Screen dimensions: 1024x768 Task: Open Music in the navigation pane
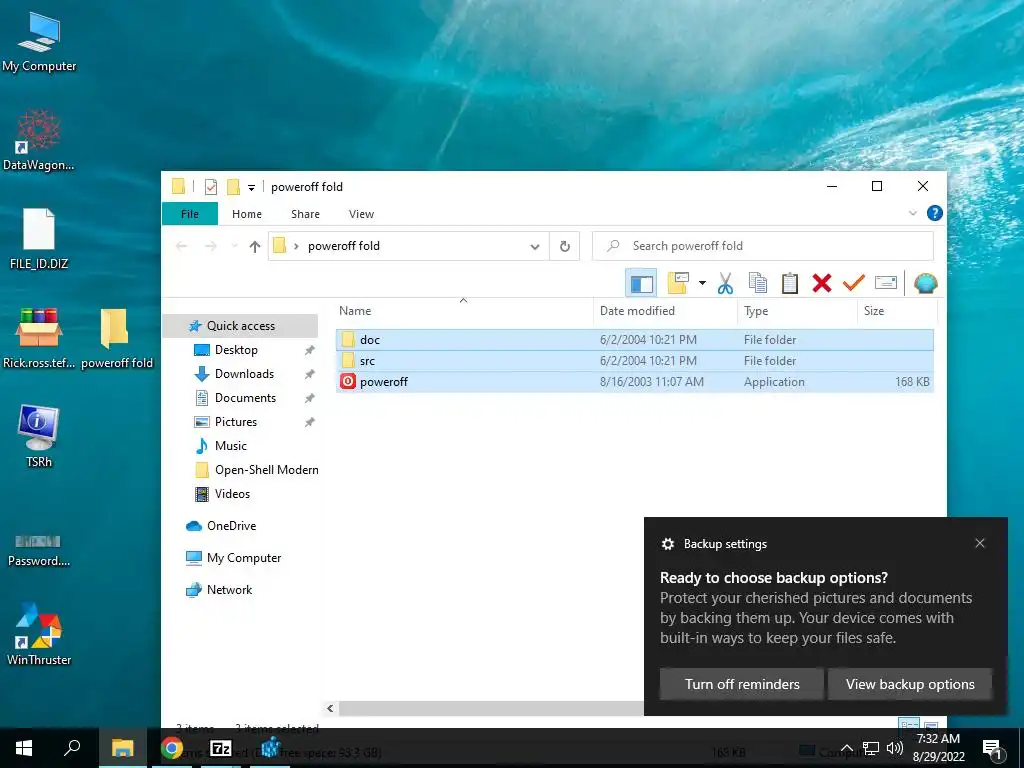[x=231, y=446]
